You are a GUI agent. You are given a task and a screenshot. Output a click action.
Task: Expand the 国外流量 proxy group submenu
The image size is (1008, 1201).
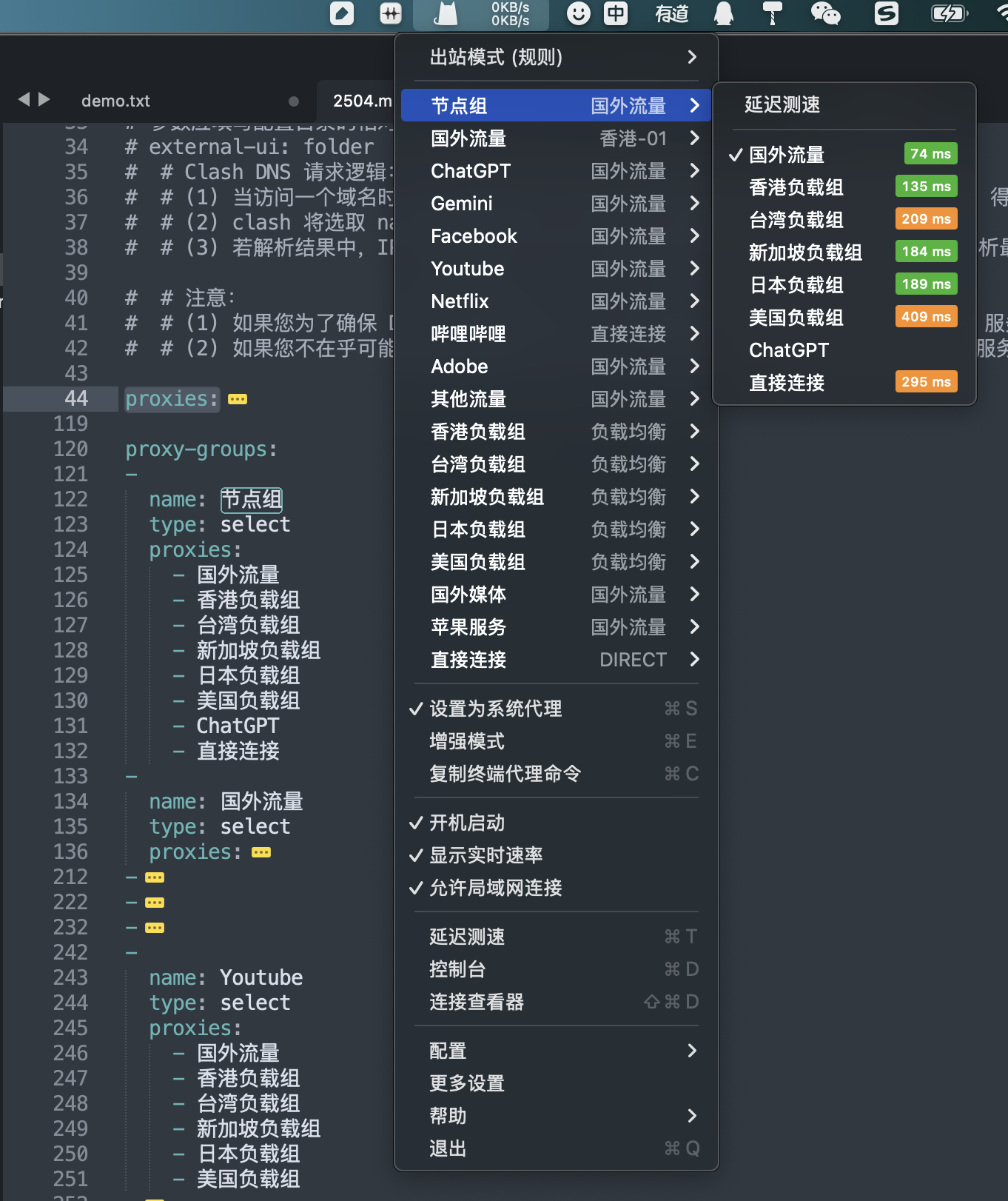[557, 138]
